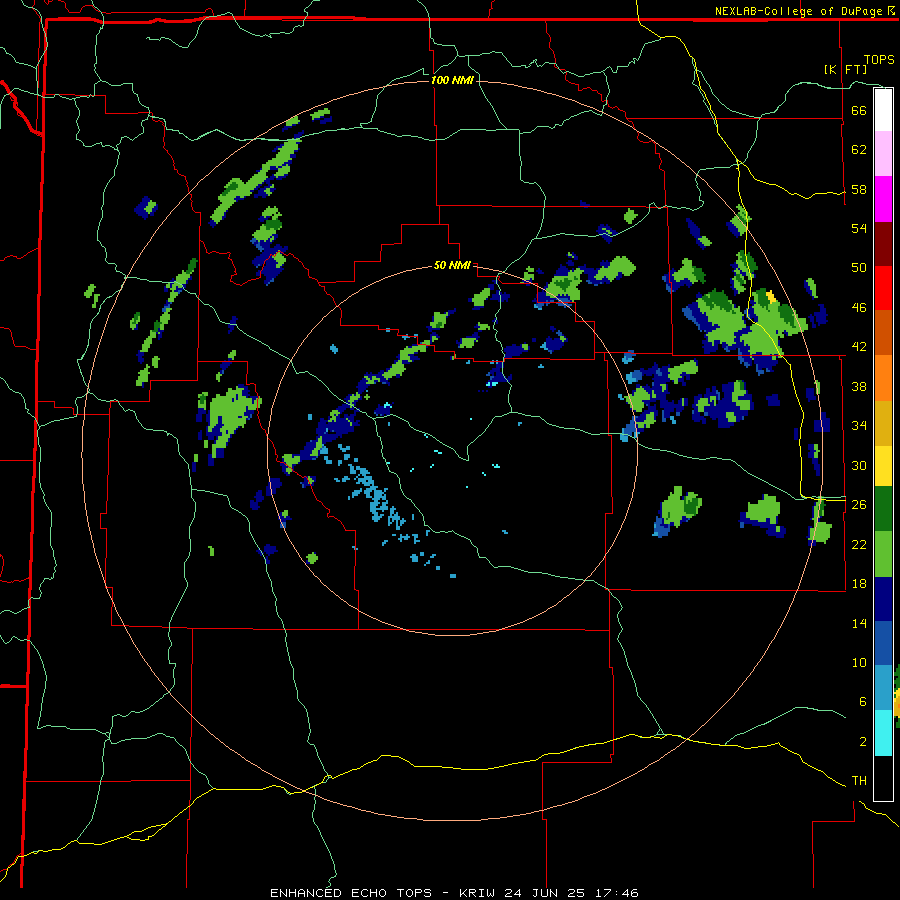Click the 10 value on the legend
The width and height of the screenshot is (900, 900).
[859, 662]
